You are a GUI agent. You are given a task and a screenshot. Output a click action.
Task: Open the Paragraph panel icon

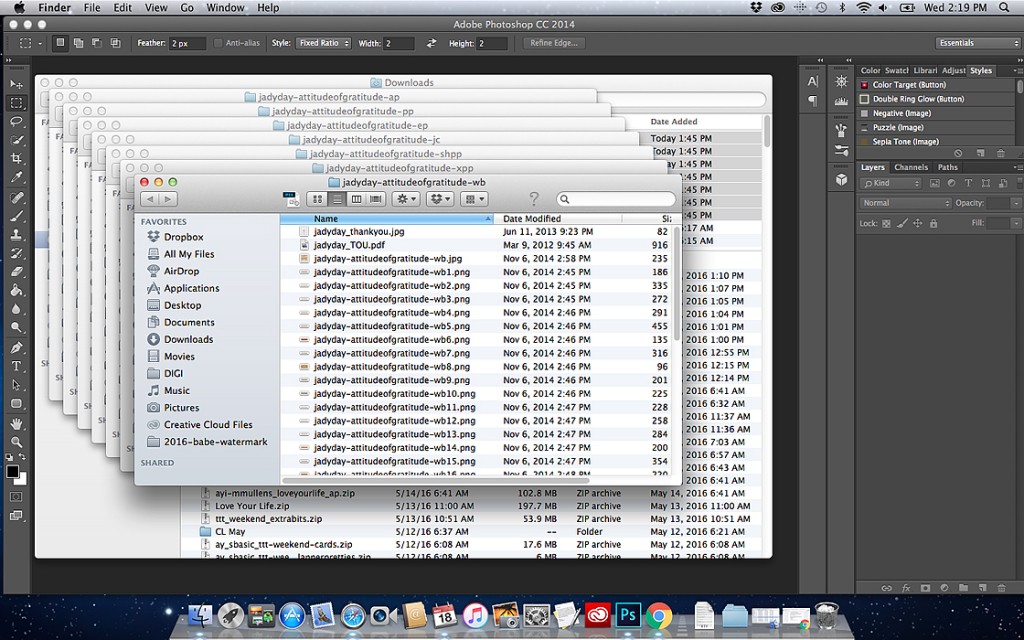click(812, 101)
